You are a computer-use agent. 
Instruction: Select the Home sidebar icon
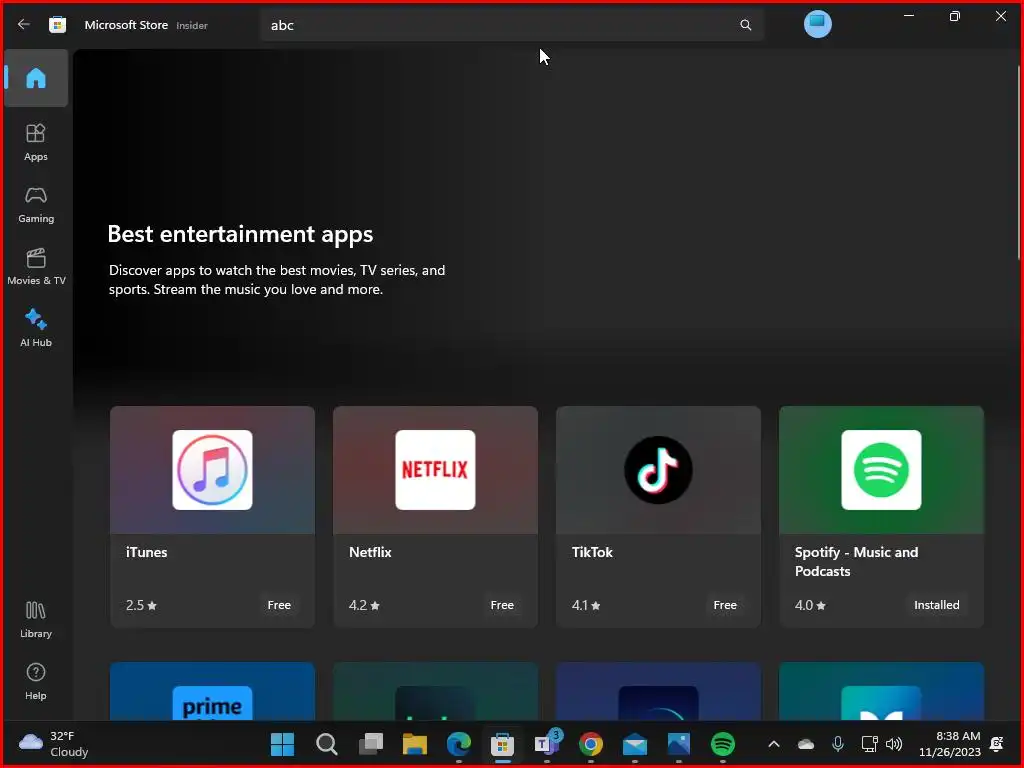(36, 78)
